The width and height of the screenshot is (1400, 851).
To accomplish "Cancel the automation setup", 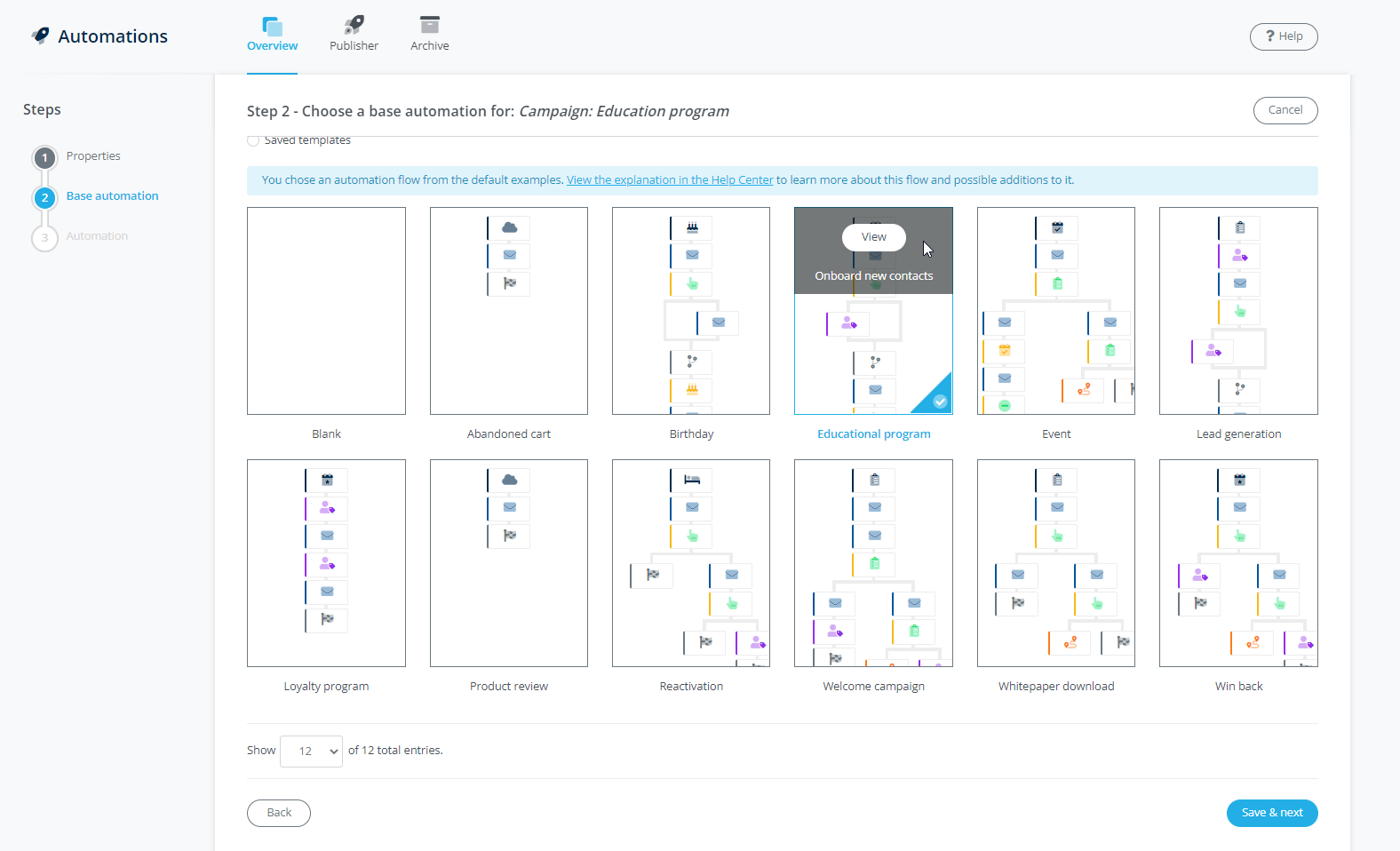I will pyautogui.click(x=1285, y=110).
